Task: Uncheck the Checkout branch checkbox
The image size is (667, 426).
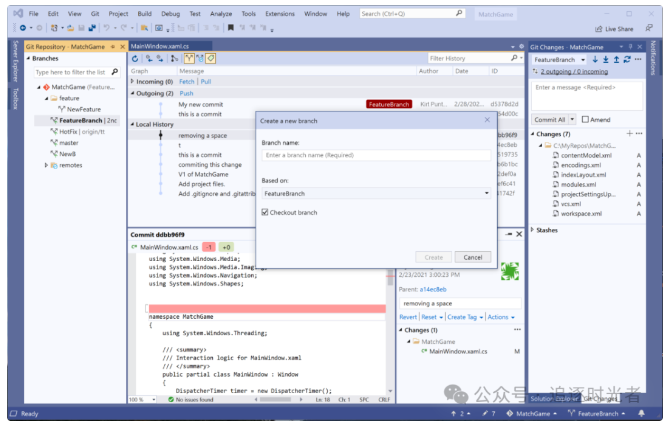Action: click(x=265, y=212)
